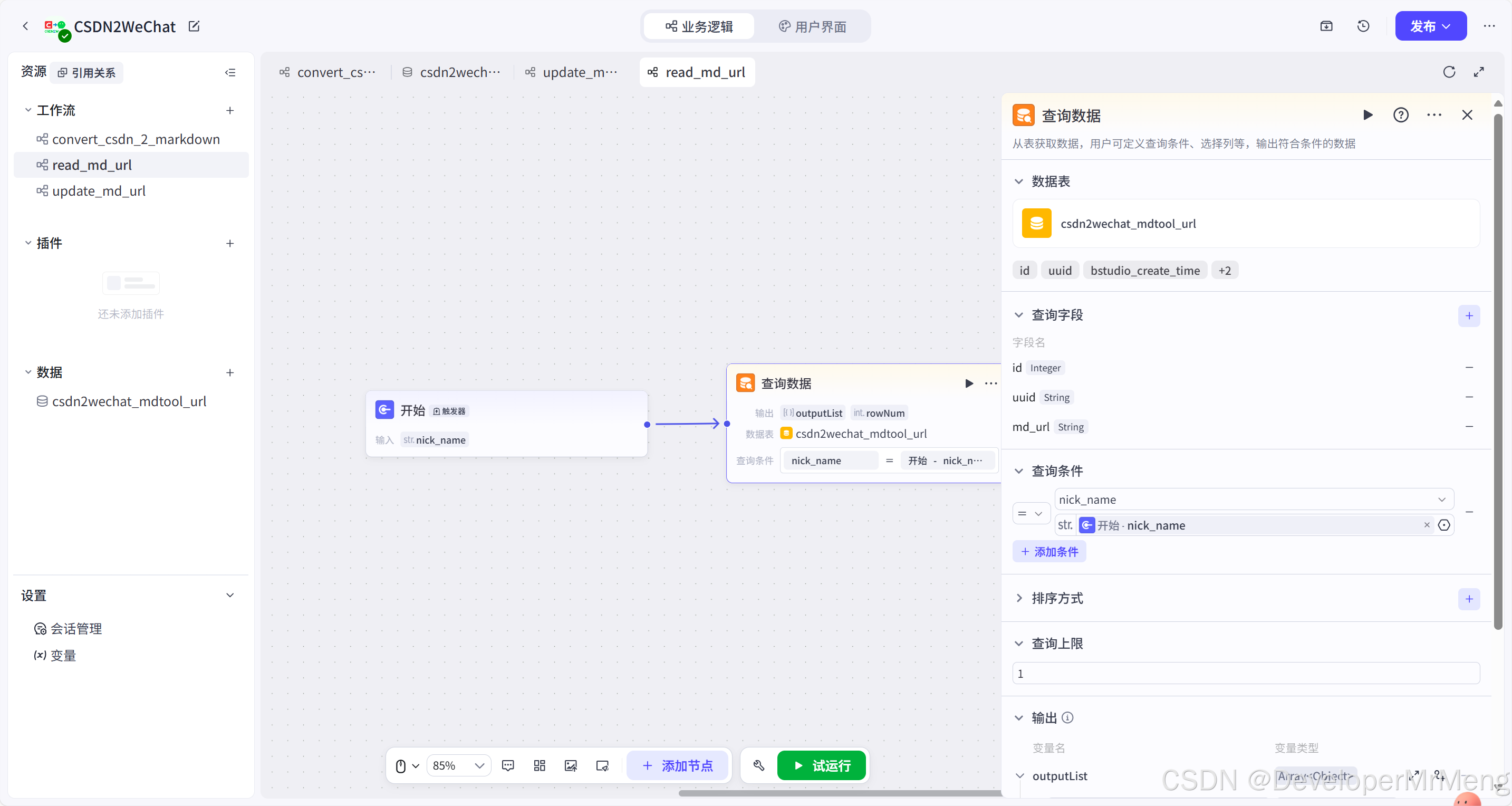This screenshot has width=1512, height=806.
Task: Click the edit project name pencil icon
Action: [x=194, y=26]
